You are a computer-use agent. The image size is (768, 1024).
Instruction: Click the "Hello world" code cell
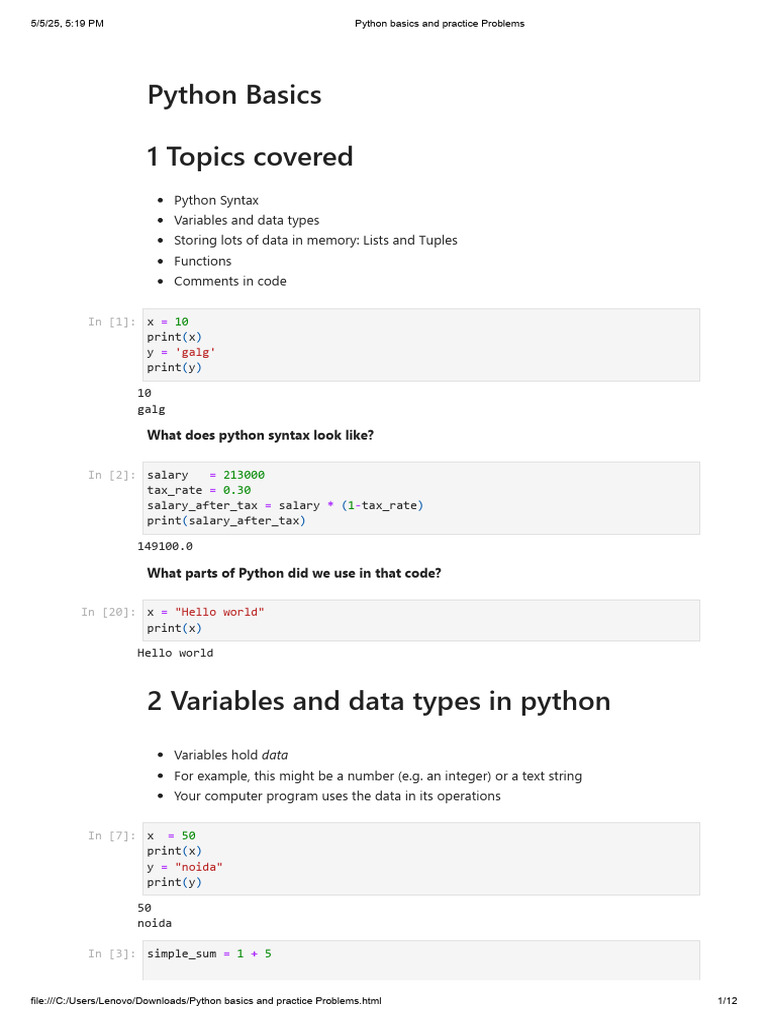pyautogui.click(x=420, y=620)
